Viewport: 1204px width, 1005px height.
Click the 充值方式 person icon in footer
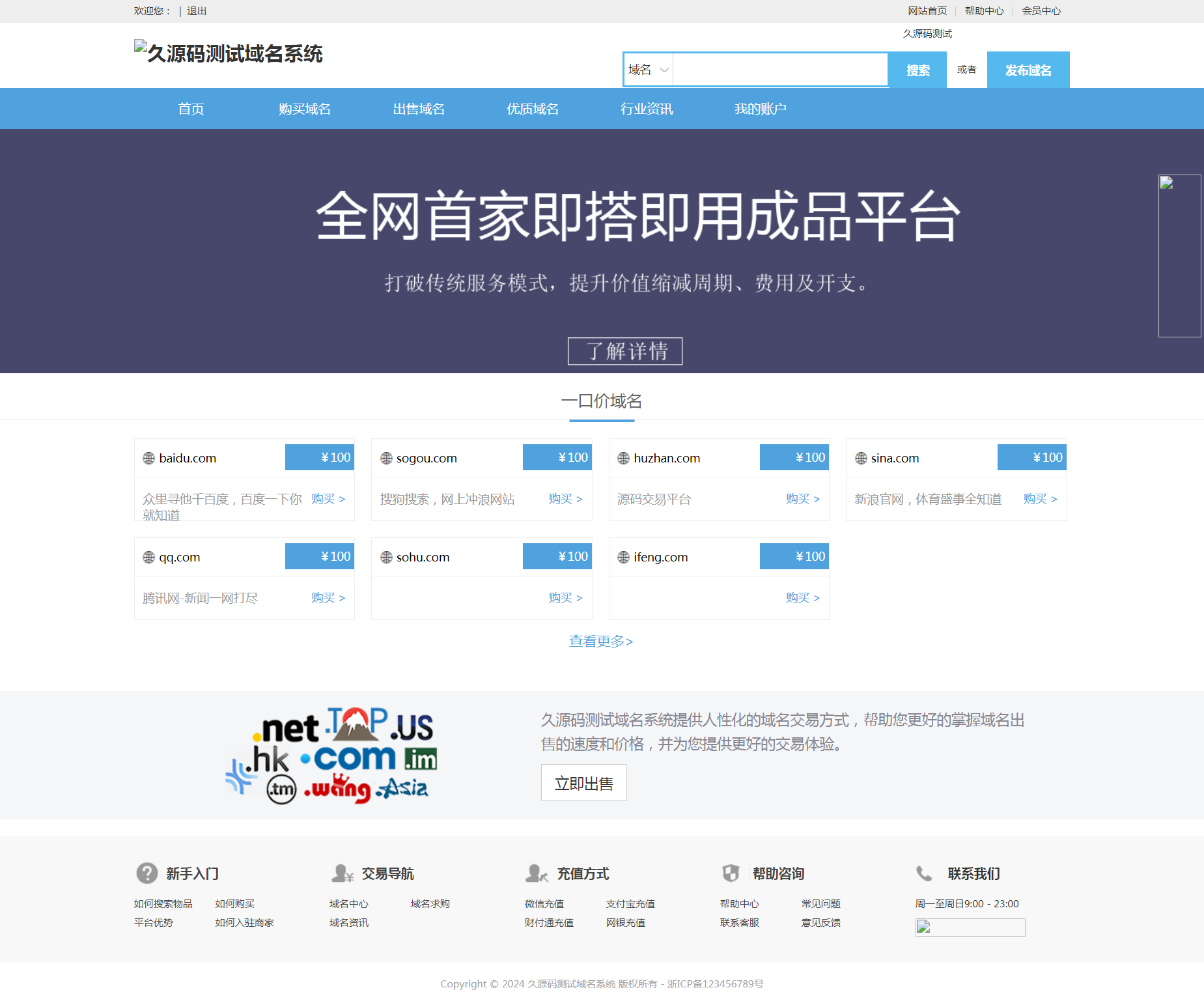pos(537,873)
